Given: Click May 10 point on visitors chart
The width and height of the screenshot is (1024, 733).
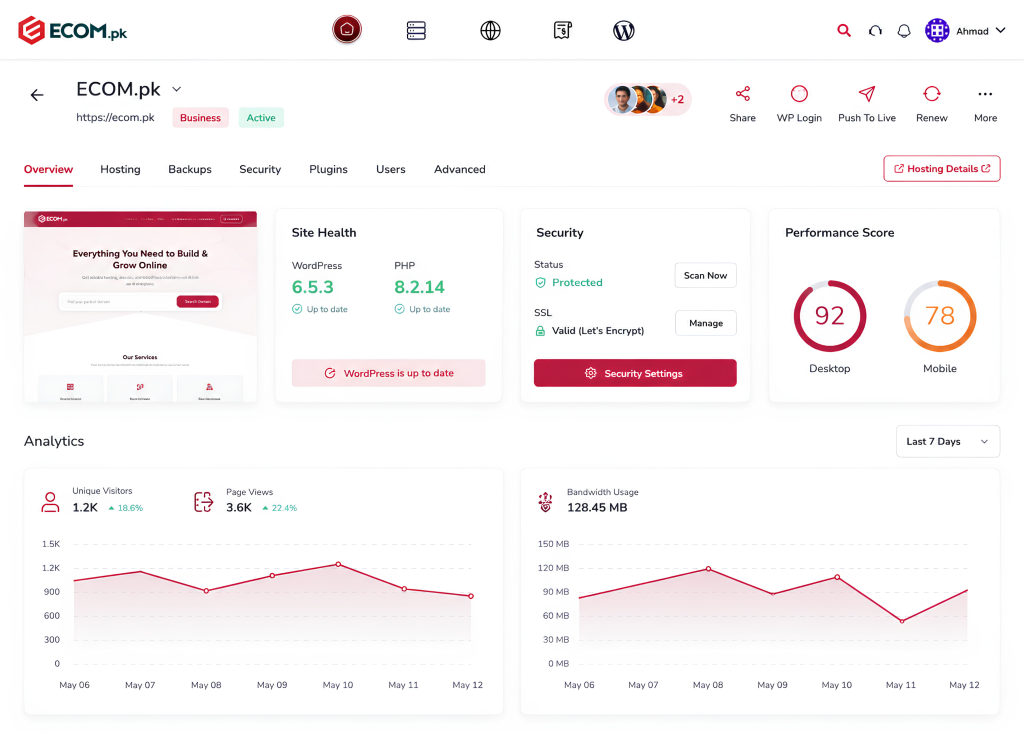Looking at the screenshot, I should pyautogui.click(x=338, y=564).
